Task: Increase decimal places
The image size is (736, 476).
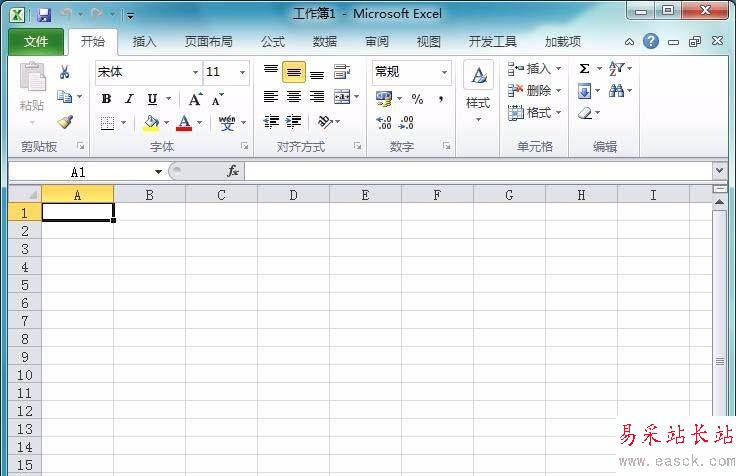Action: pos(384,123)
